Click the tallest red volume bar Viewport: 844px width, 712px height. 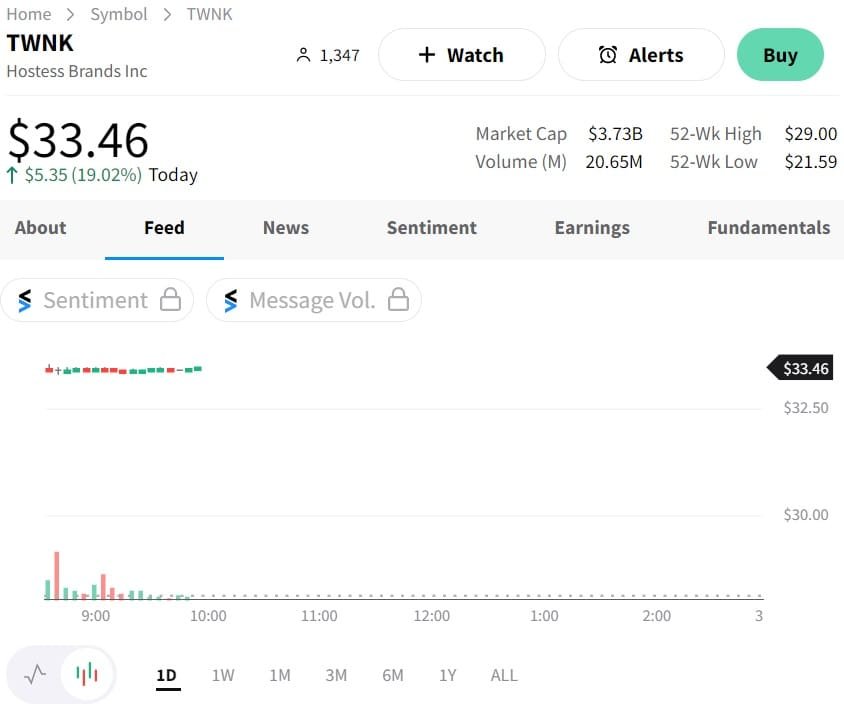(x=57, y=575)
